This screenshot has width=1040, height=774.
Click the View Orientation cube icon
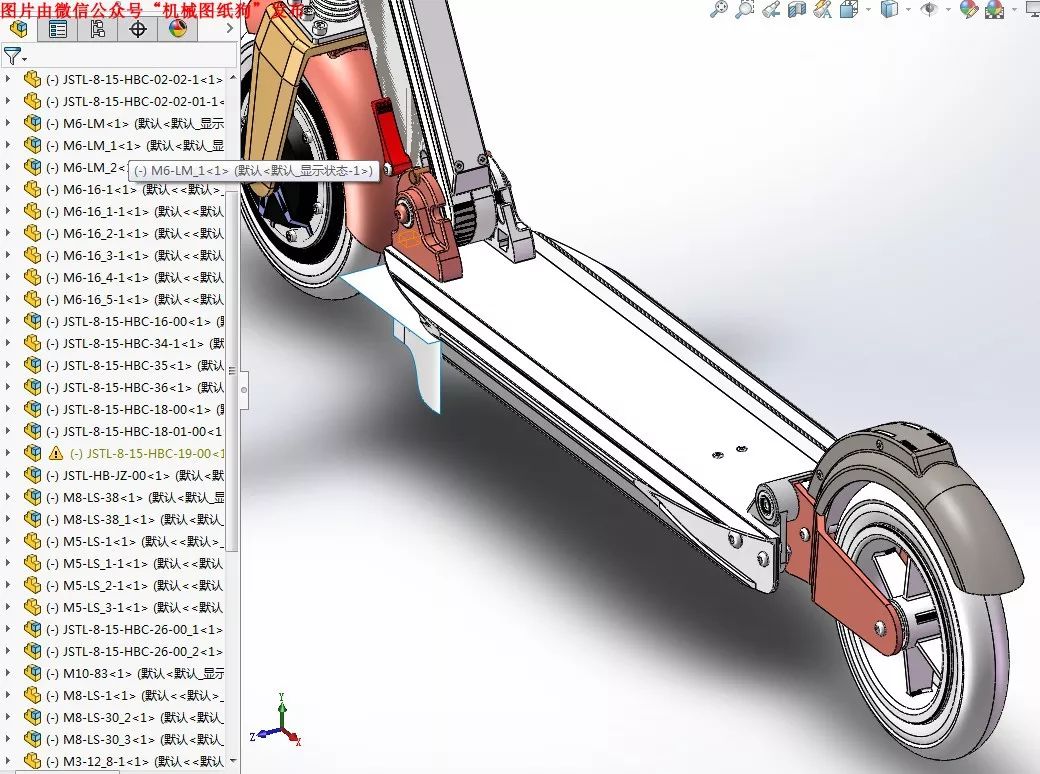pos(849,9)
